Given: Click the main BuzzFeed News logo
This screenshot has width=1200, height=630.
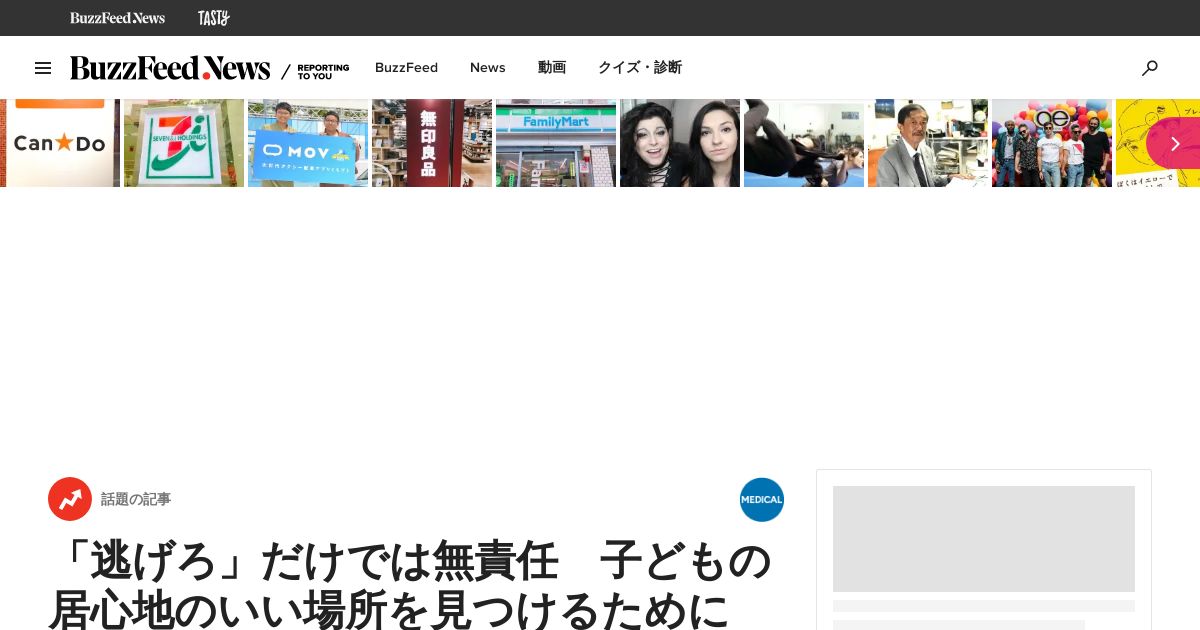Looking at the screenshot, I should (170, 68).
